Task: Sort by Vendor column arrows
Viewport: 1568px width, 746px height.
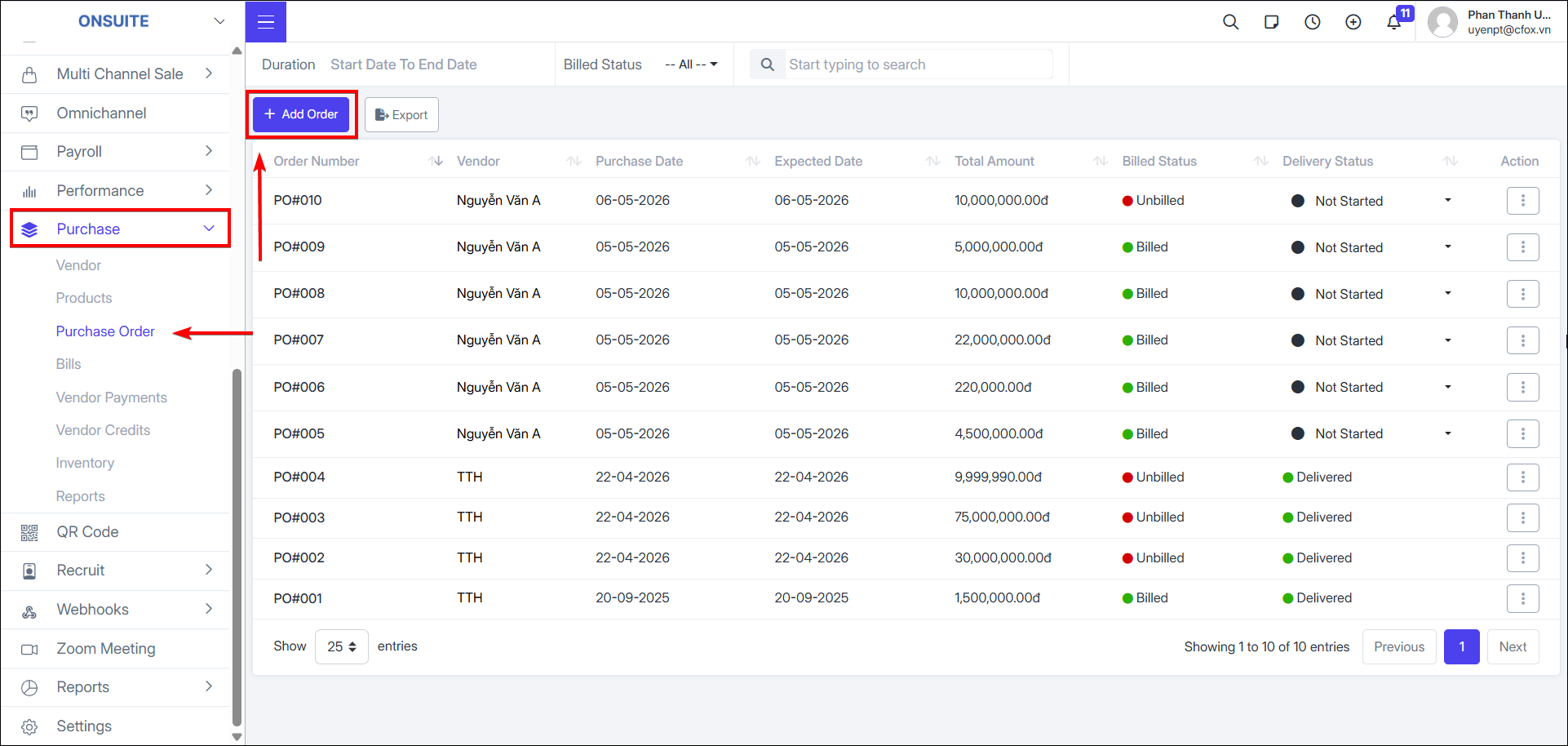Action: pos(574,162)
